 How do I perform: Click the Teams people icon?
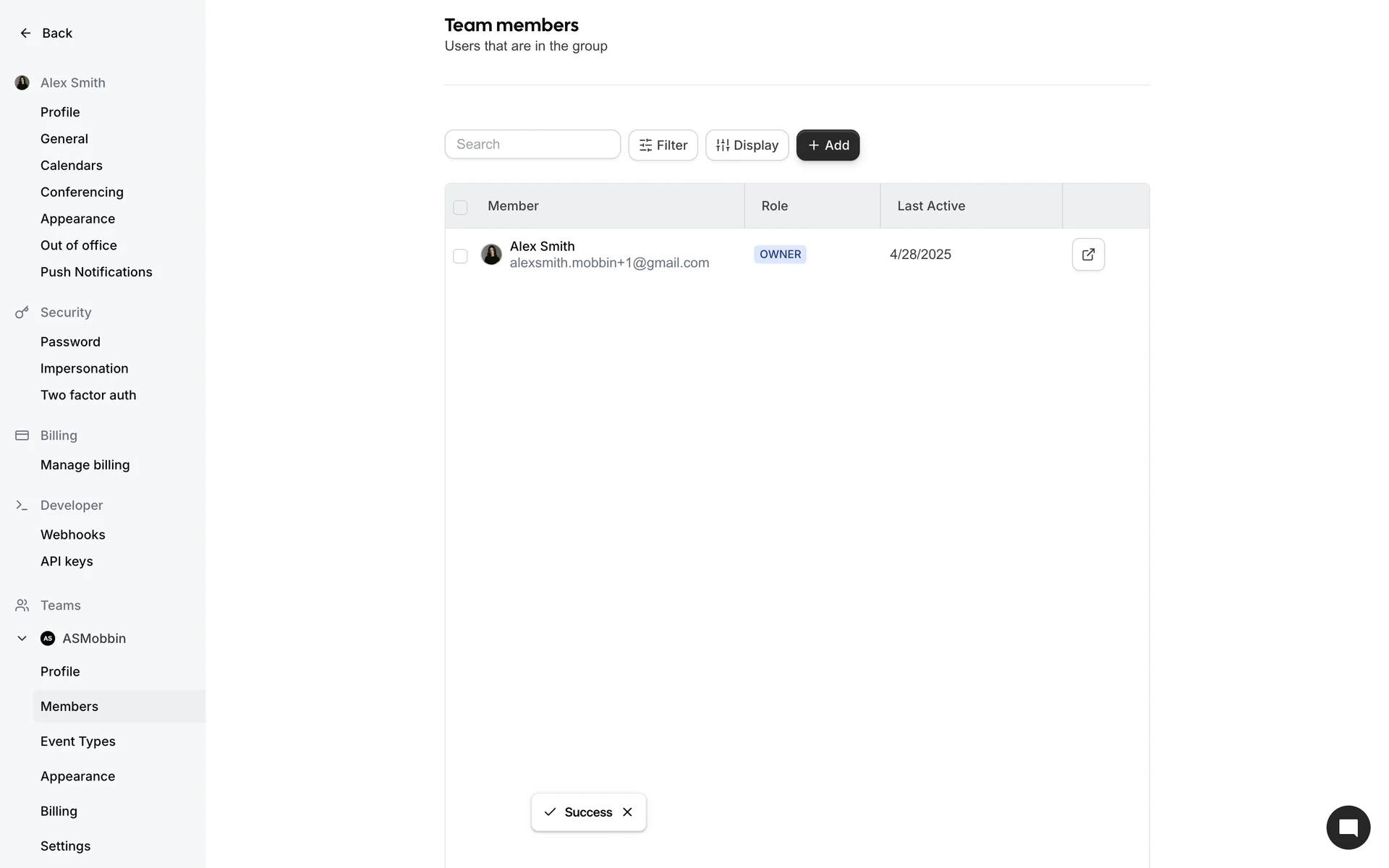(x=22, y=605)
